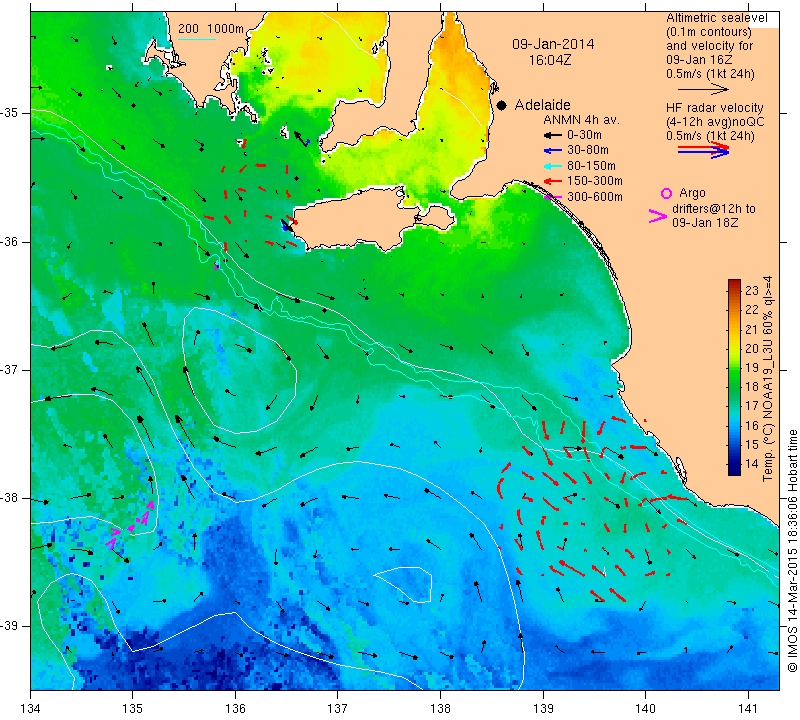Image resolution: width=800 pixels, height=720 pixels.
Task: Click the colorbar value '18'
Action: 752,387
